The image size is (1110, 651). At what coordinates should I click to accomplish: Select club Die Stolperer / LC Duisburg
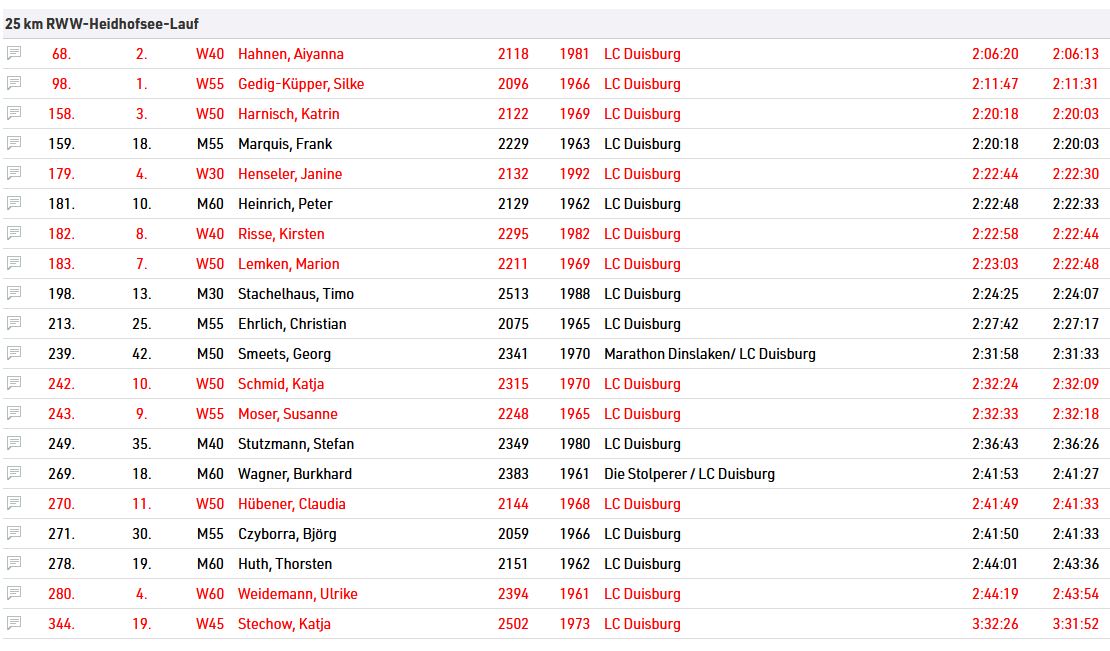pyautogui.click(x=689, y=474)
